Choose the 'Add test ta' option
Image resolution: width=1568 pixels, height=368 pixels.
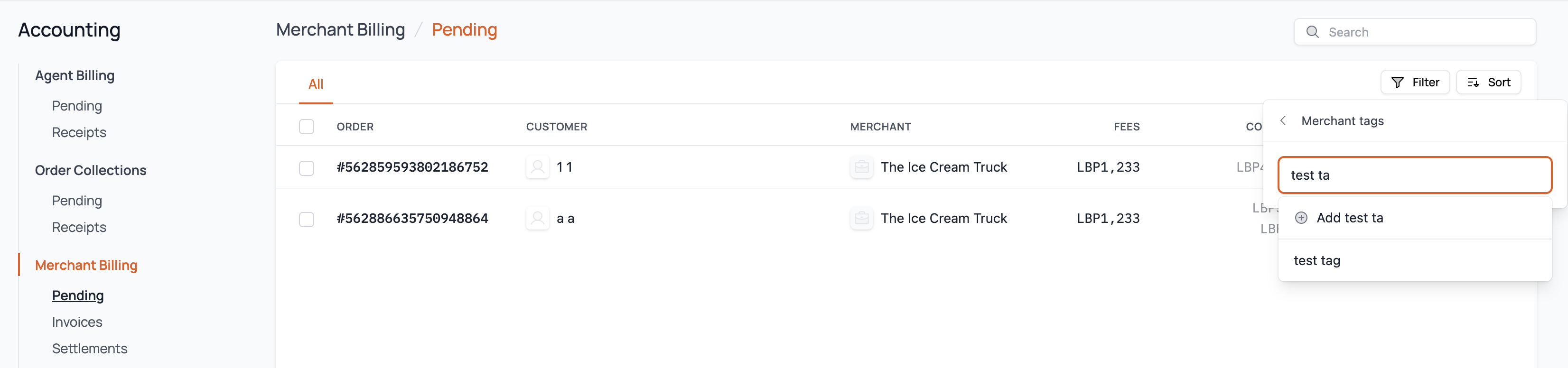1350,218
